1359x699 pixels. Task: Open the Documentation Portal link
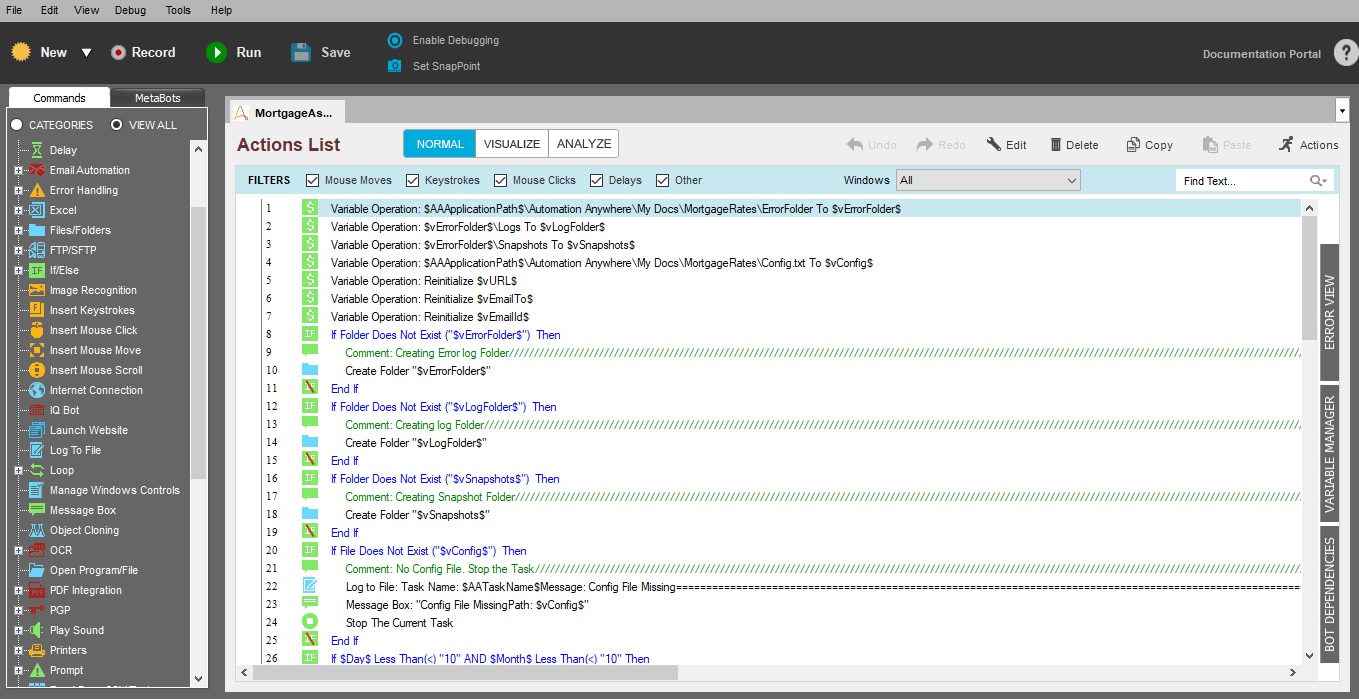pos(1261,54)
